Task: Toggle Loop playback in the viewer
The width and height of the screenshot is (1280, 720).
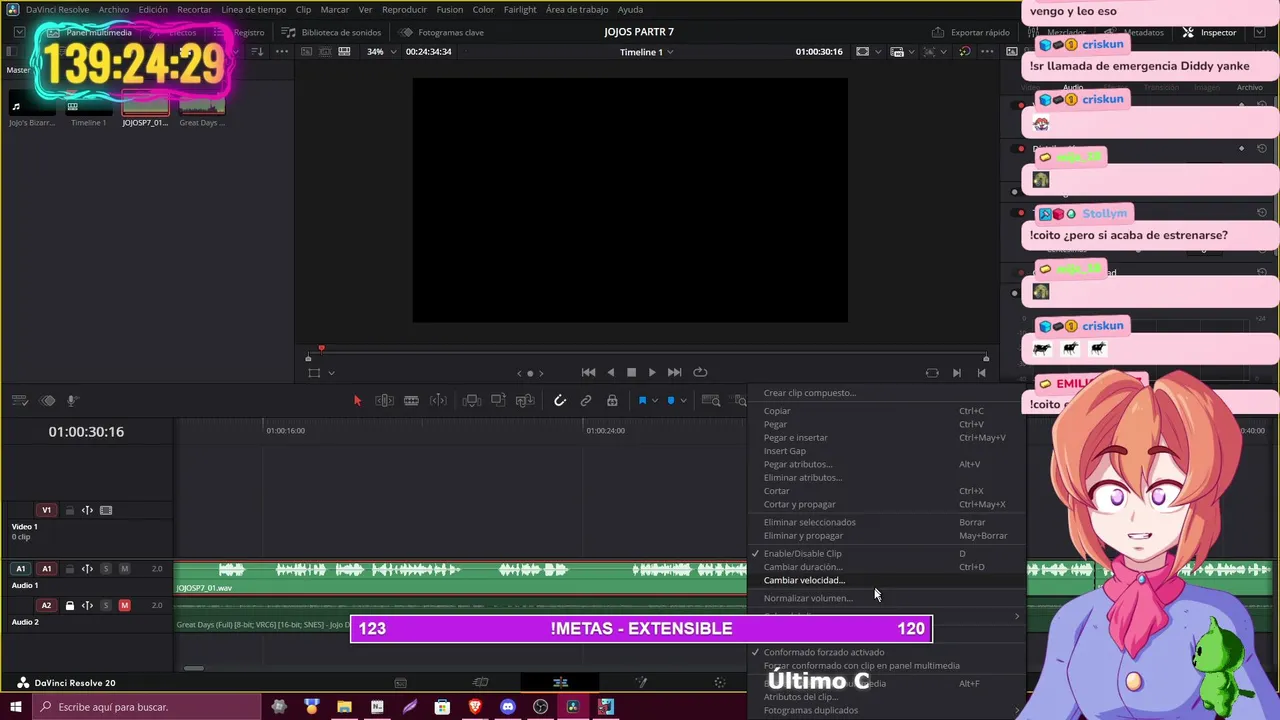Action: click(x=700, y=372)
